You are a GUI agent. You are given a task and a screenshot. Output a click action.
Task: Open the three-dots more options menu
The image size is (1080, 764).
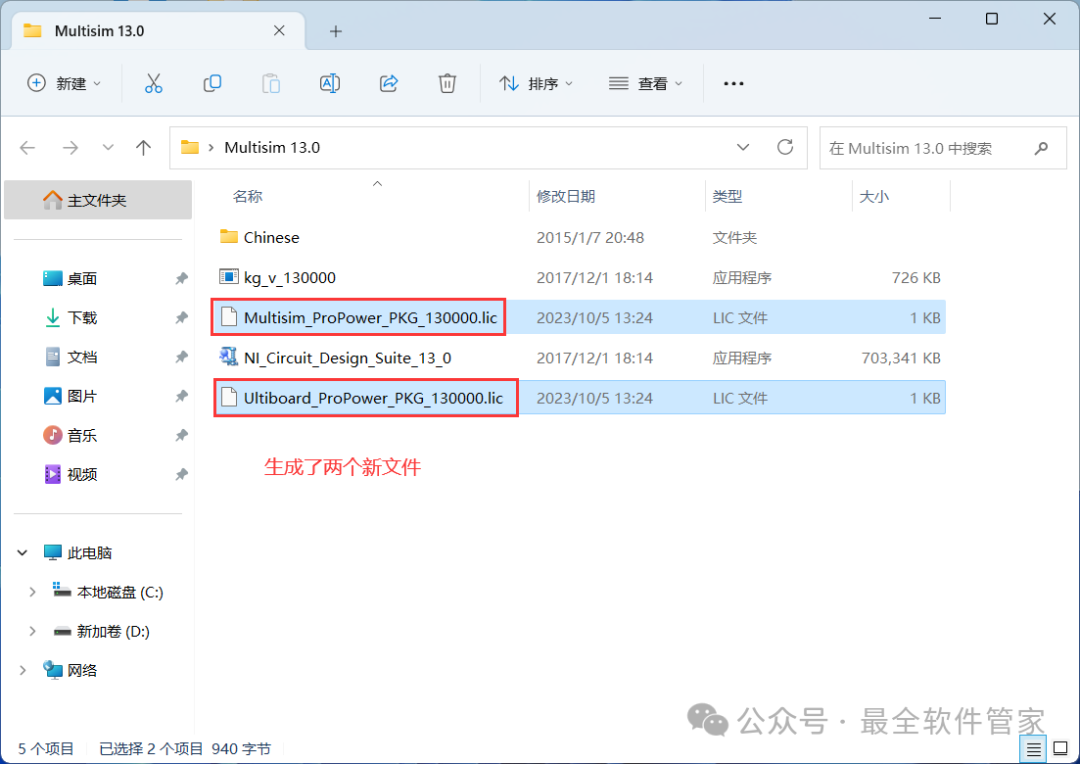[x=734, y=83]
